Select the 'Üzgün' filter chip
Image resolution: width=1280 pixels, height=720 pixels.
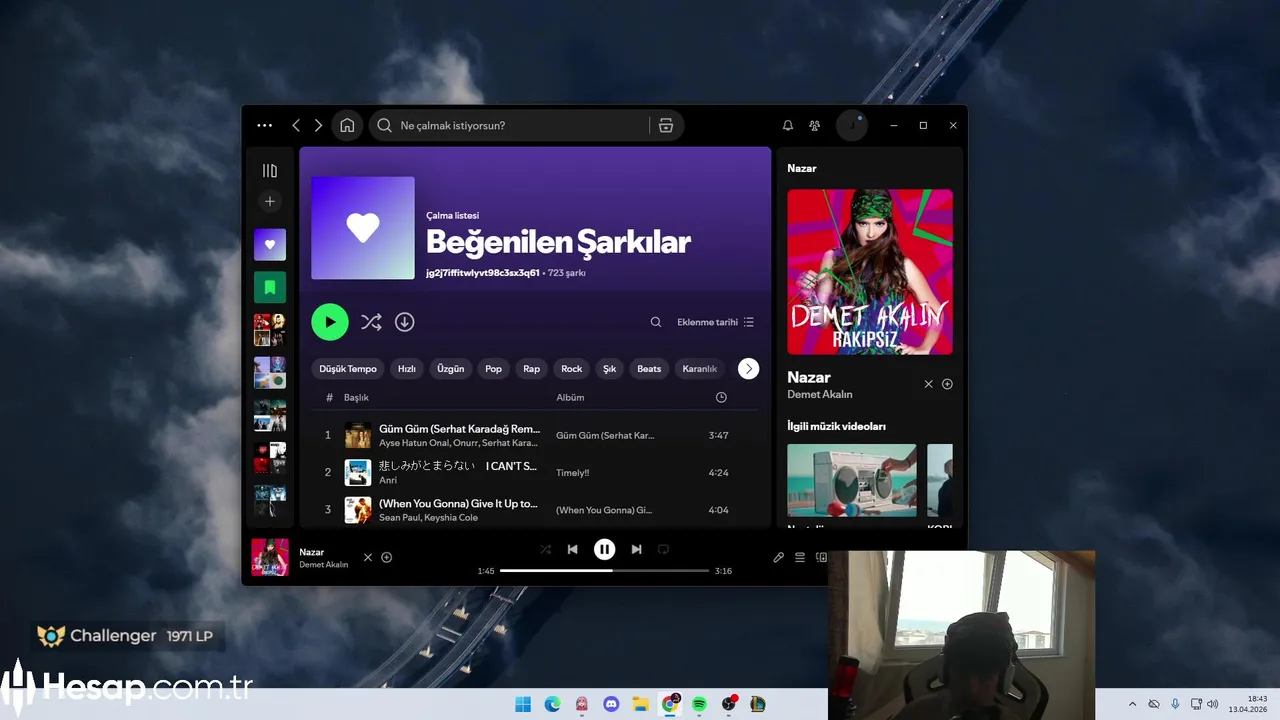451,369
